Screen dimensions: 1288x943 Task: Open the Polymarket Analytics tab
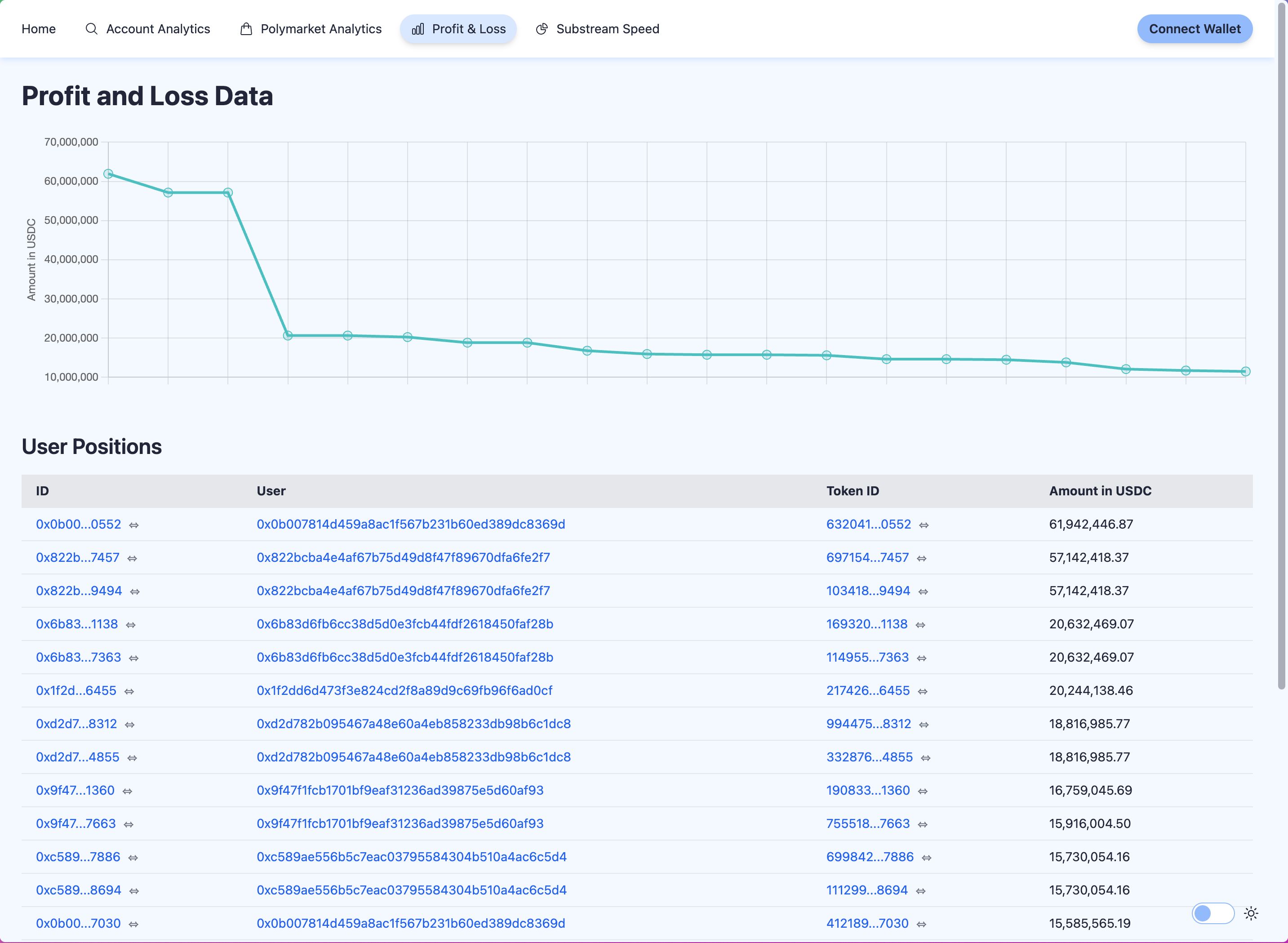click(x=311, y=28)
